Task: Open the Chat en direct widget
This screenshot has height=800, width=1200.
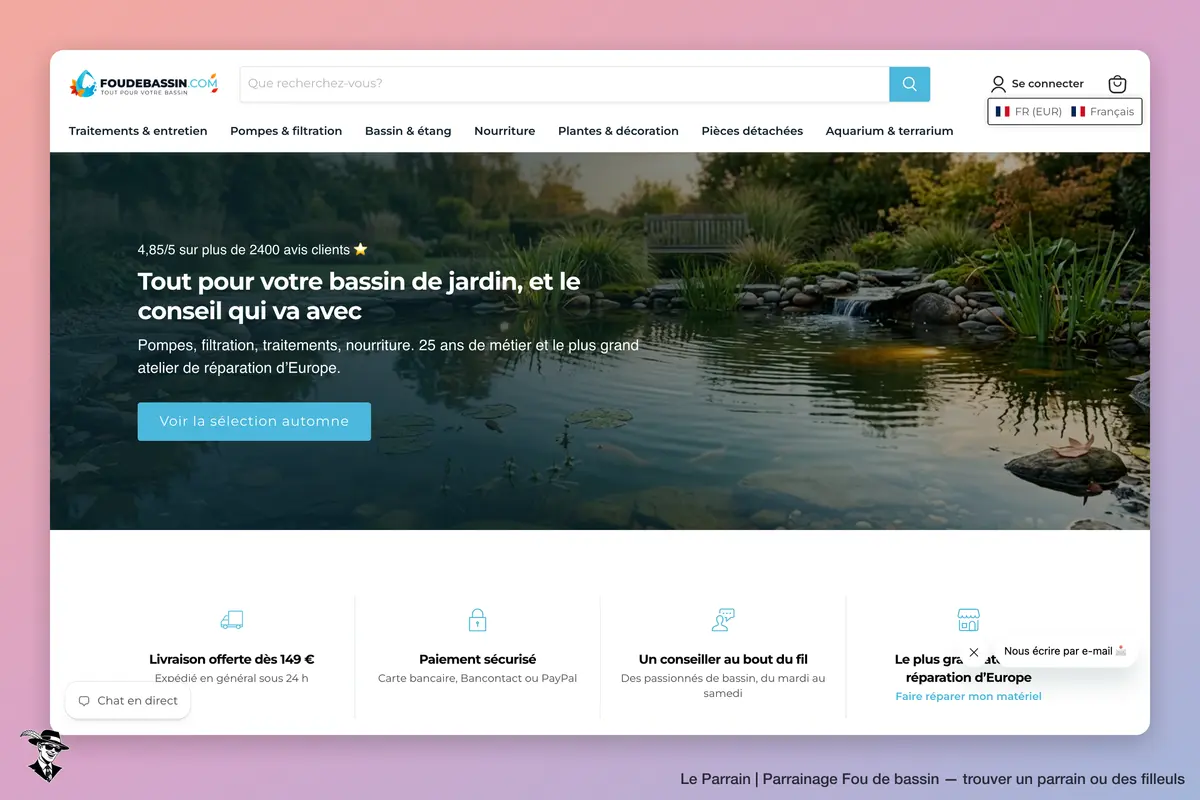Action: [128, 701]
